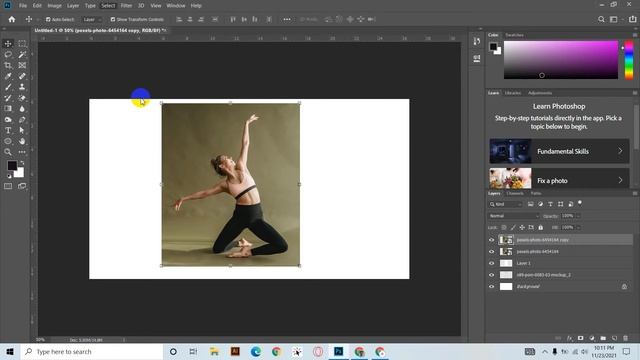Screen dimensions: 640x360
Task: Select the Clone Stamp tool
Action: tap(22, 87)
